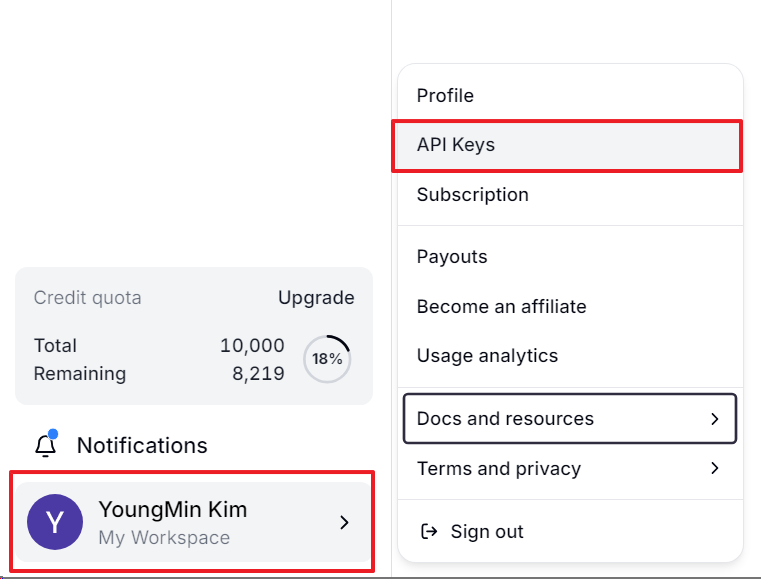The width and height of the screenshot is (761, 579).
Task: Open the Notifications label
Action: (x=142, y=446)
